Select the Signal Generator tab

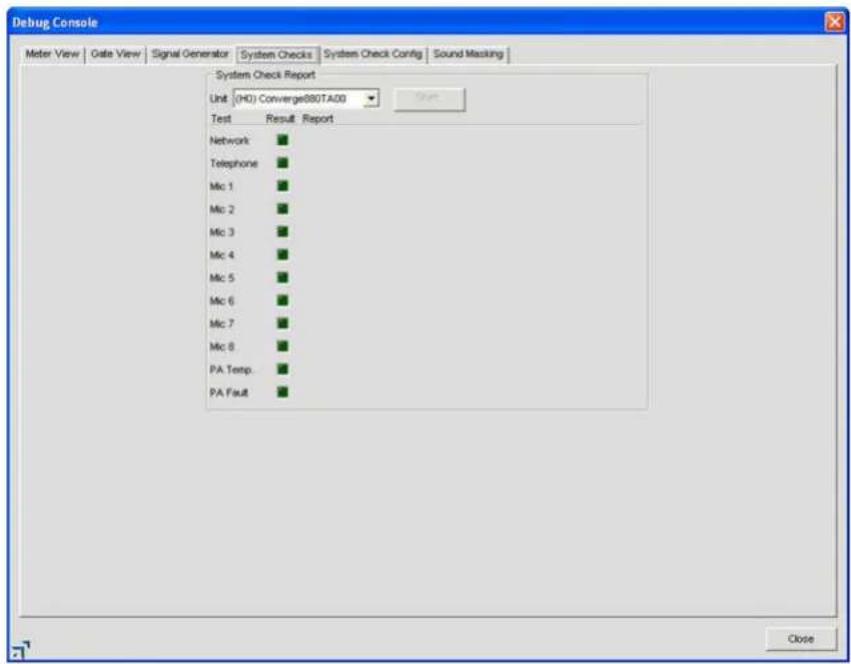[190, 54]
